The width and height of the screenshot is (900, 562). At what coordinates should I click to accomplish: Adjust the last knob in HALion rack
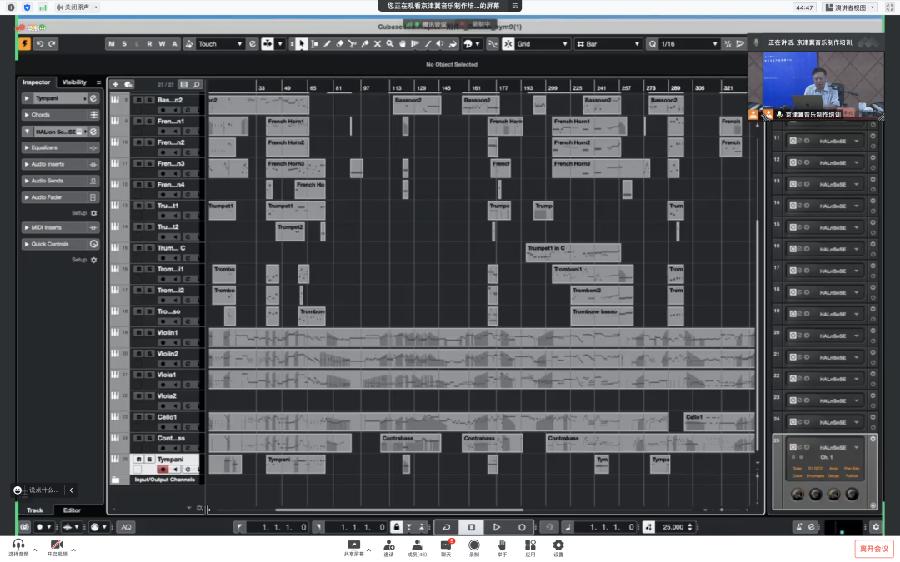pos(852,494)
